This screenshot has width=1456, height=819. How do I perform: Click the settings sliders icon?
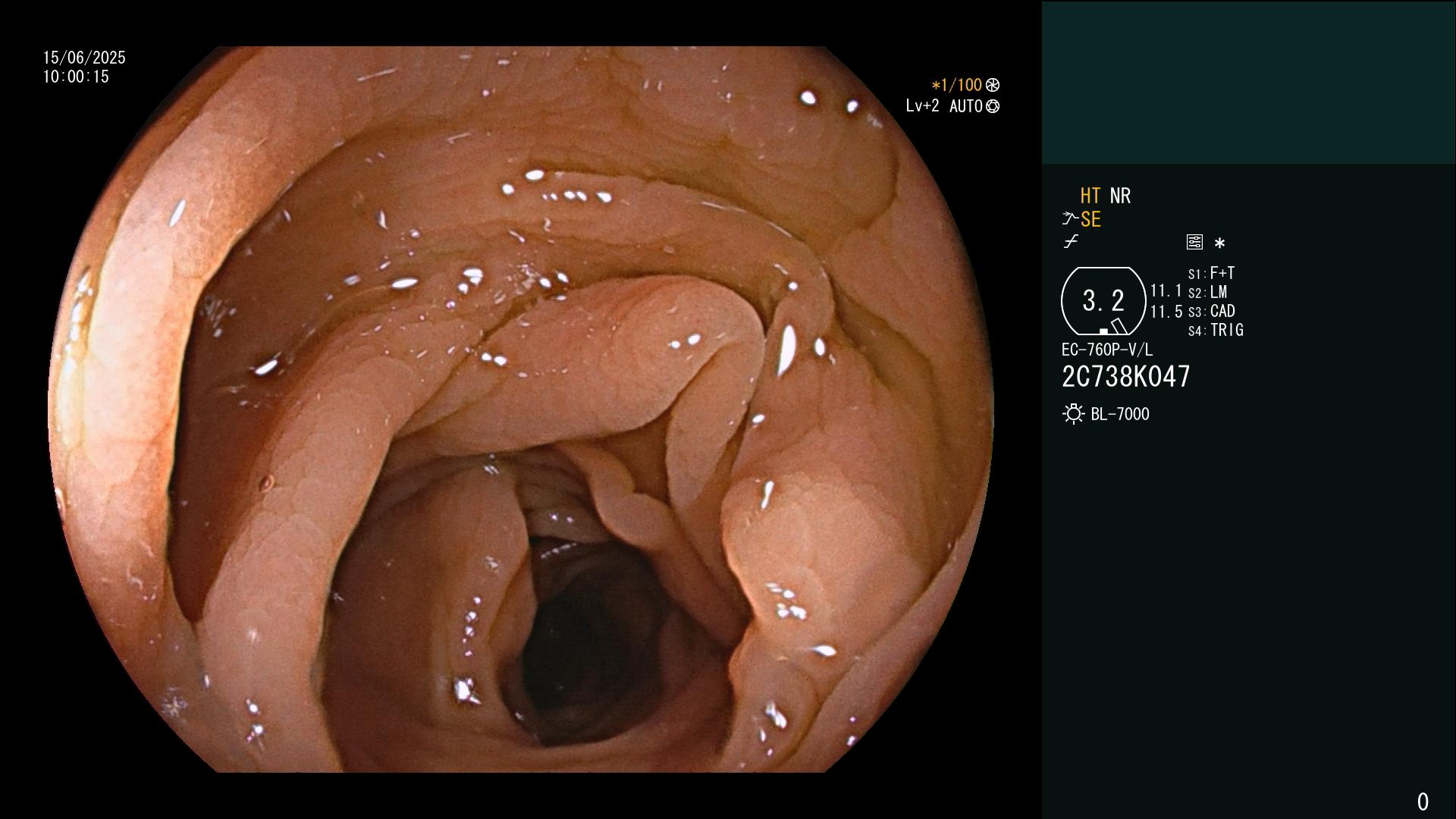coord(1194,242)
